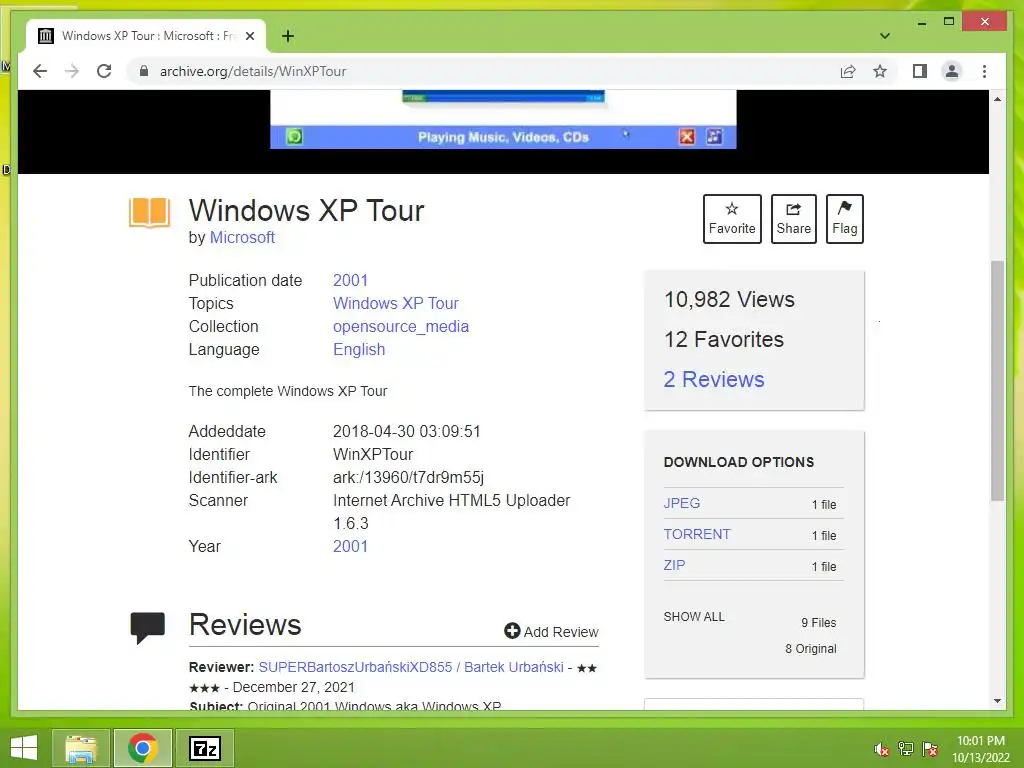Click the 9 Files text
Image resolution: width=1024 pixels, height=768 pixels.
818,623
